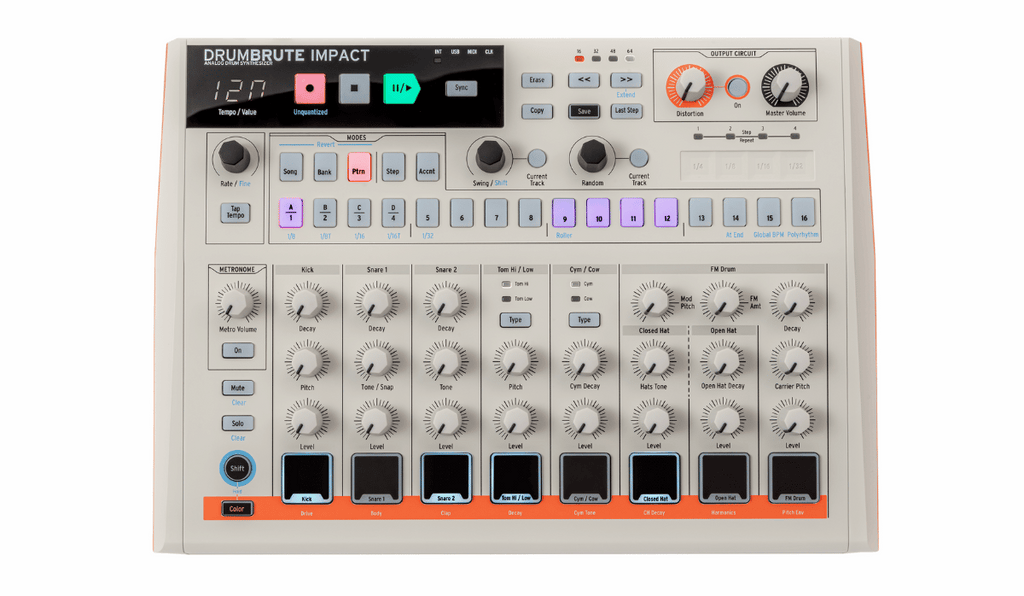Click step button A / 1

point(291,213)
